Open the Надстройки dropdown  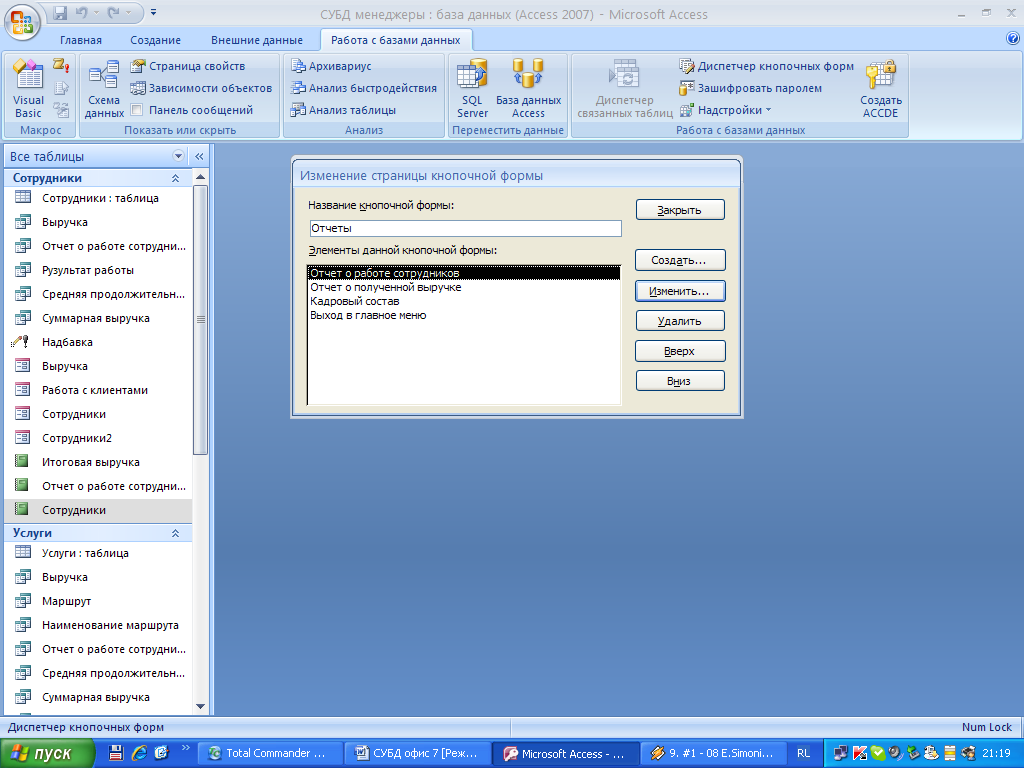pos(726,110)
